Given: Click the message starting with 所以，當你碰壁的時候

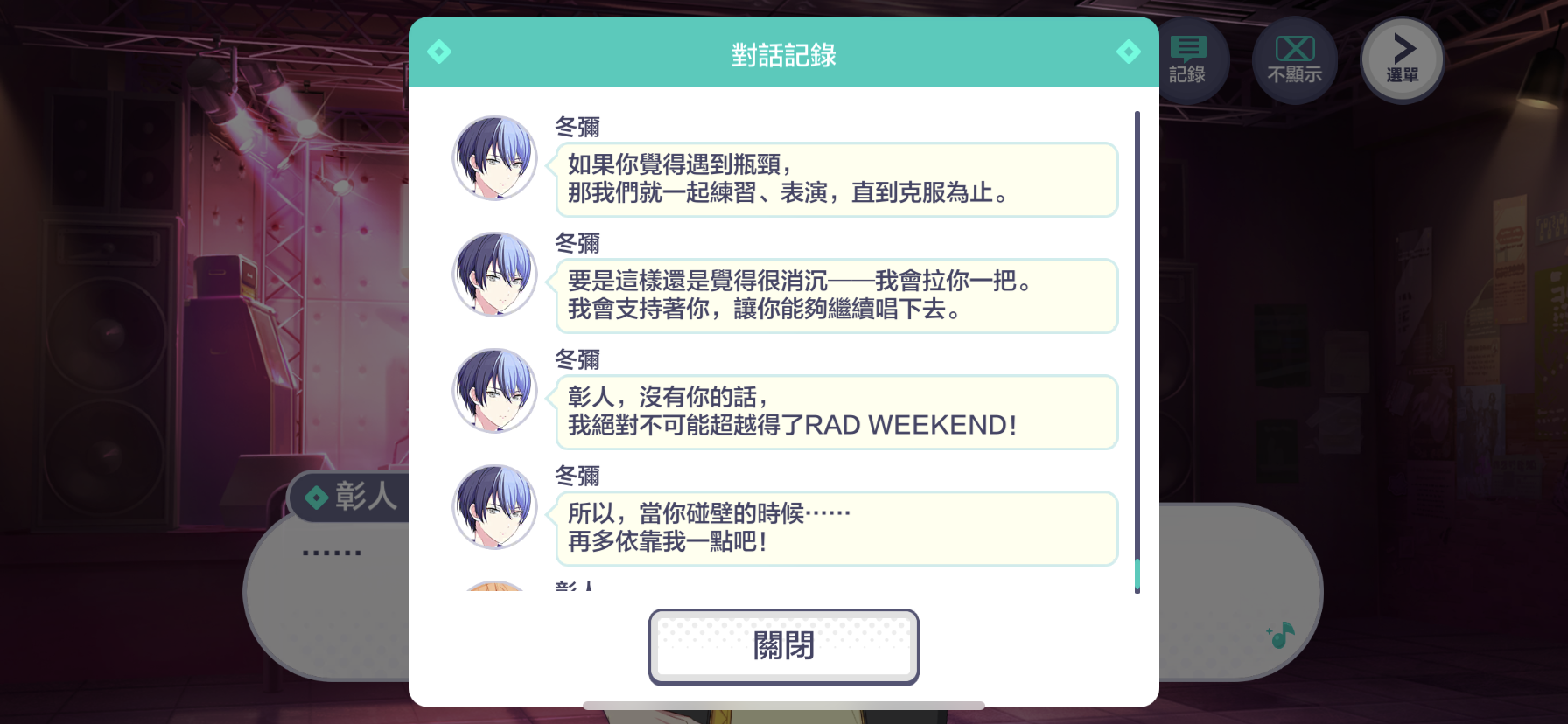Looking at the screenshot, I should tap(836, 528).
